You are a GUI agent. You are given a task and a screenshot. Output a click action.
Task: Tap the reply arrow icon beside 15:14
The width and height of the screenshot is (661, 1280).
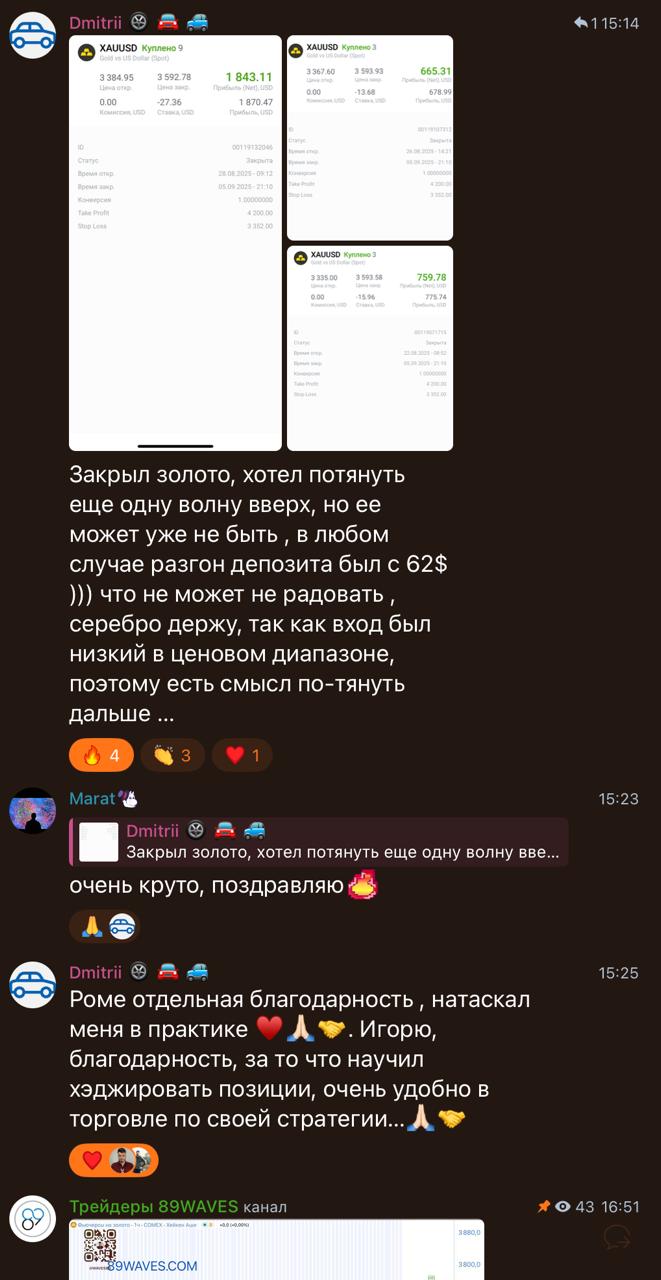(582, 23)
